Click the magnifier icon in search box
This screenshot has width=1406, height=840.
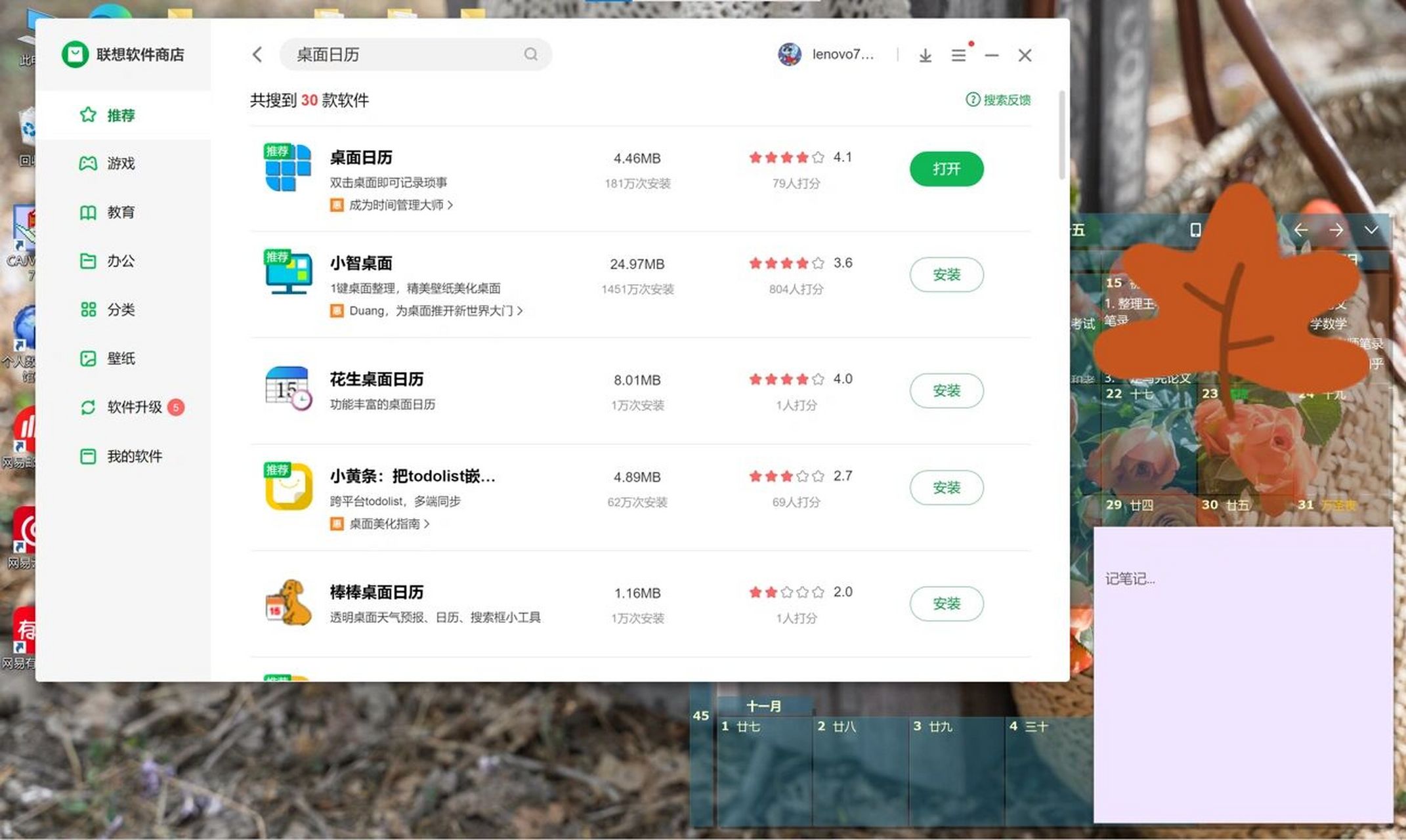530,54
